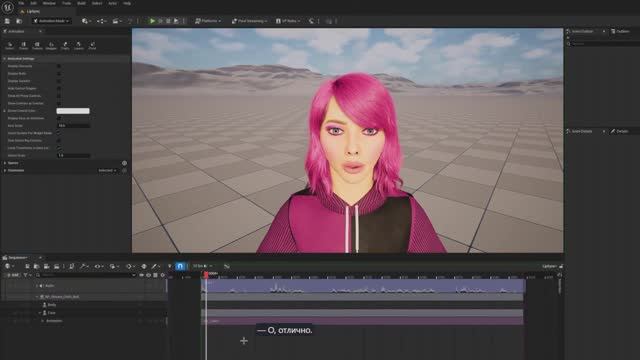Click the Gizmo Scale value field

73,156
